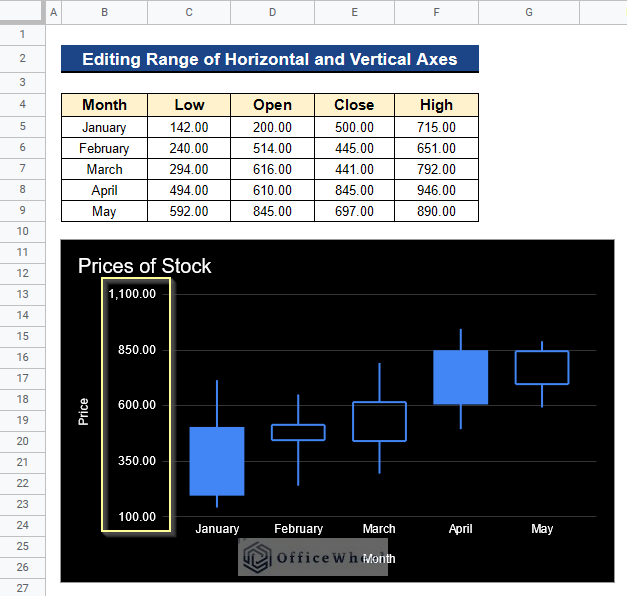Viewport: 627px width, 596px height.
Task: Click the 'January' horizontal axis label in chart
Action: (217, 529)
